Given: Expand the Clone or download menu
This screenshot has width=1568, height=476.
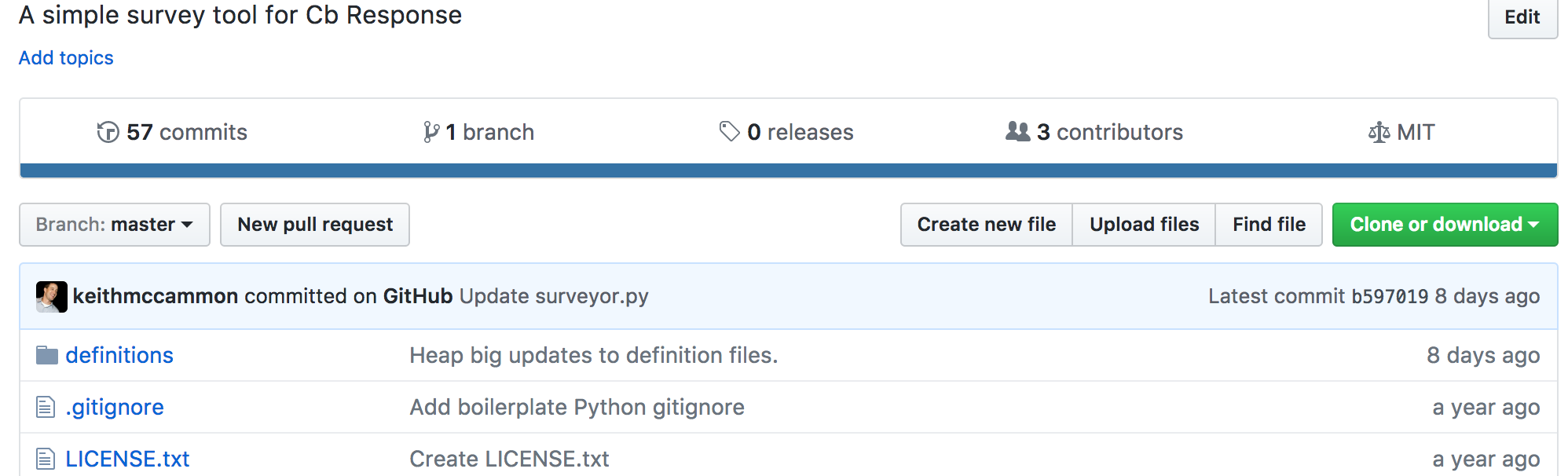Looking at the screenshot, I should (x=1444, y=225).
